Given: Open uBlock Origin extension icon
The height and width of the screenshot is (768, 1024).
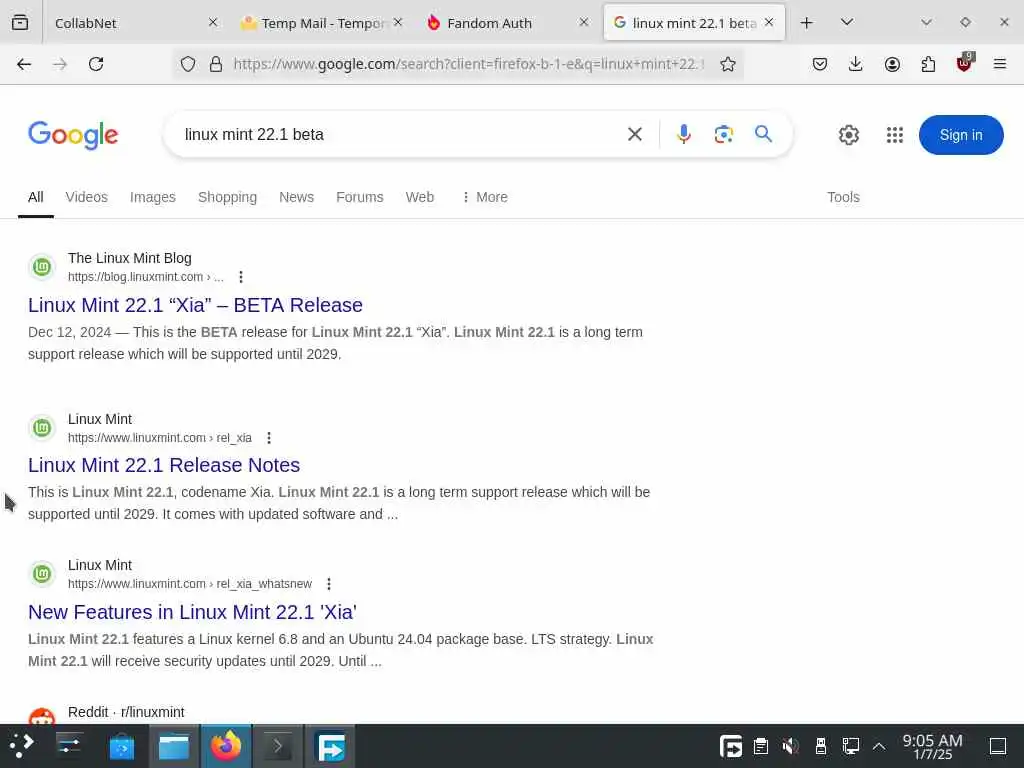Looking at the screenshot, I should (964, 63).
